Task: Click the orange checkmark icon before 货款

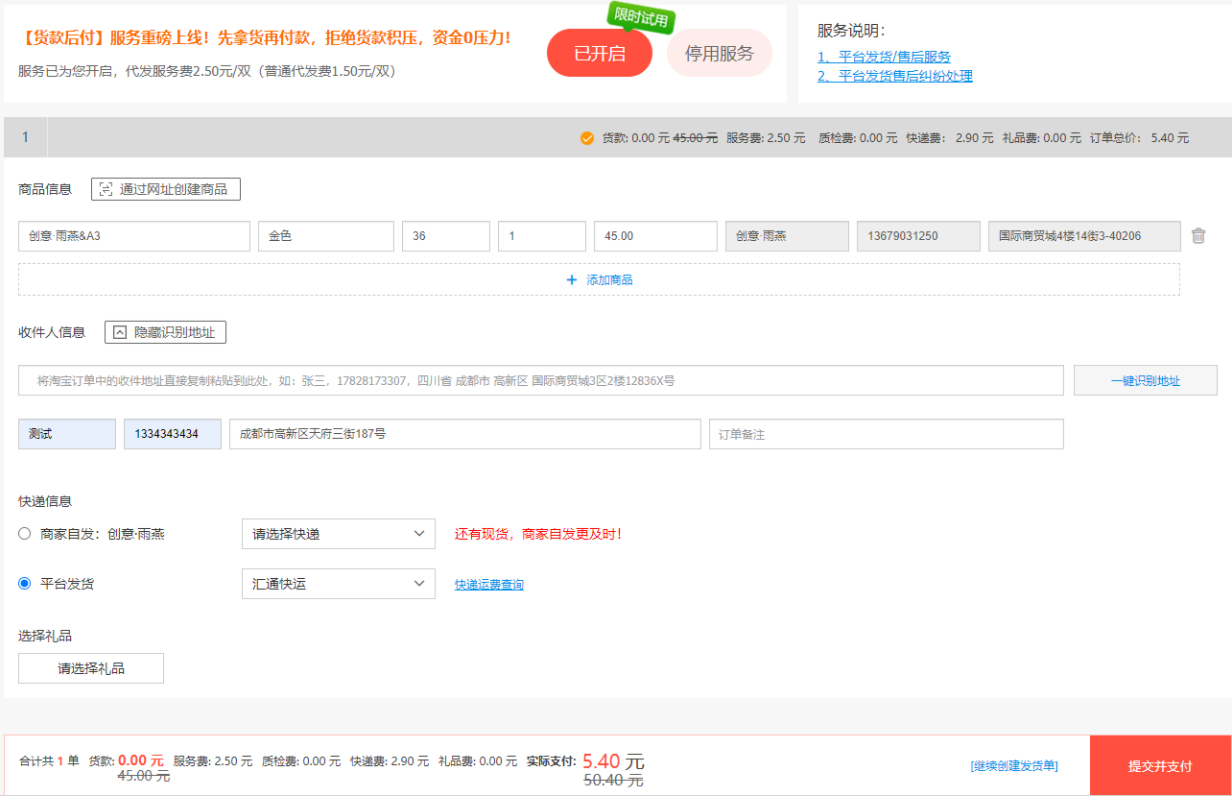Action: pyautogui.click(x=587, y=138)
